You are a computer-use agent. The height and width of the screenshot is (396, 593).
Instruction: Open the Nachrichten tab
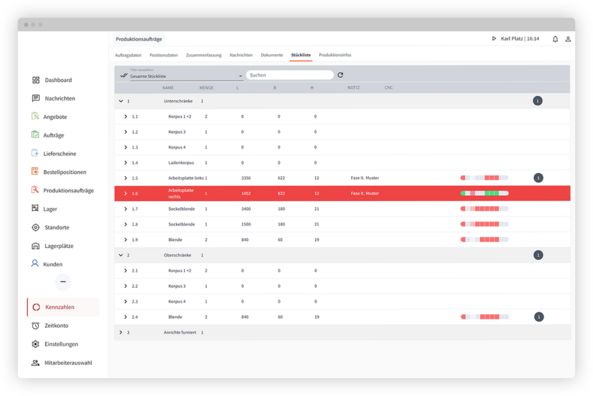(241, 55)
